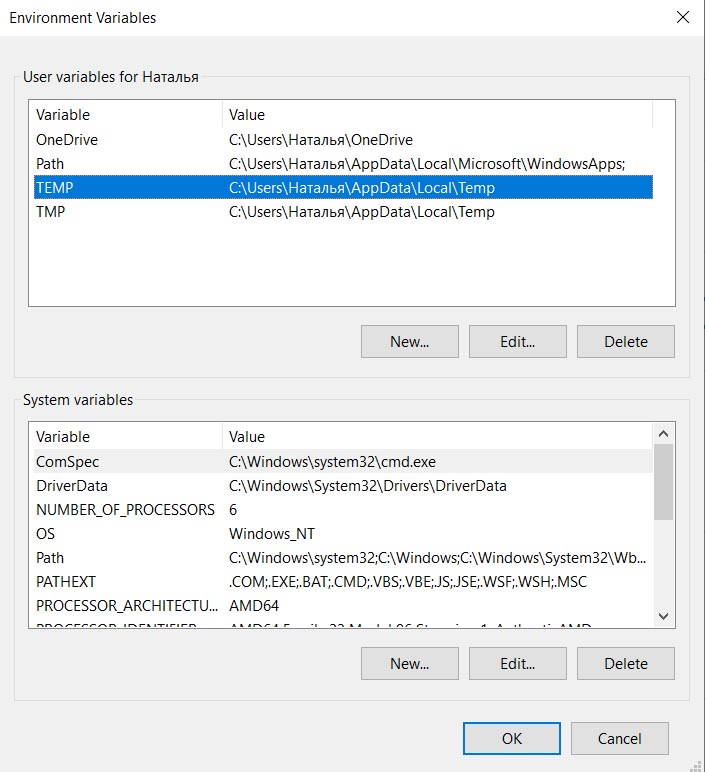Click Delete button under system variables

625,663
